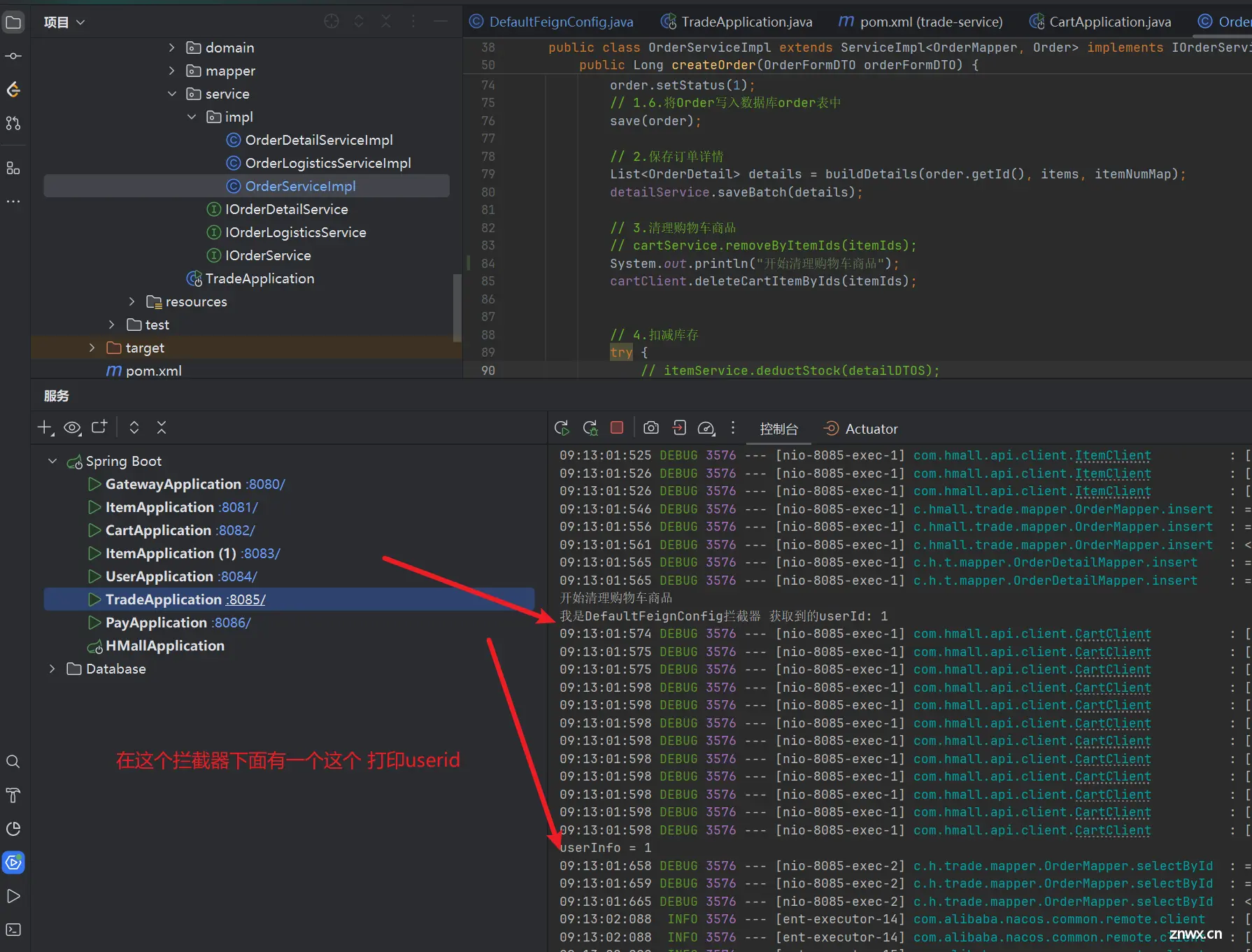1252x952 pixels.
Task: Select the 控制台 console tab
Action: coord(779,429)
